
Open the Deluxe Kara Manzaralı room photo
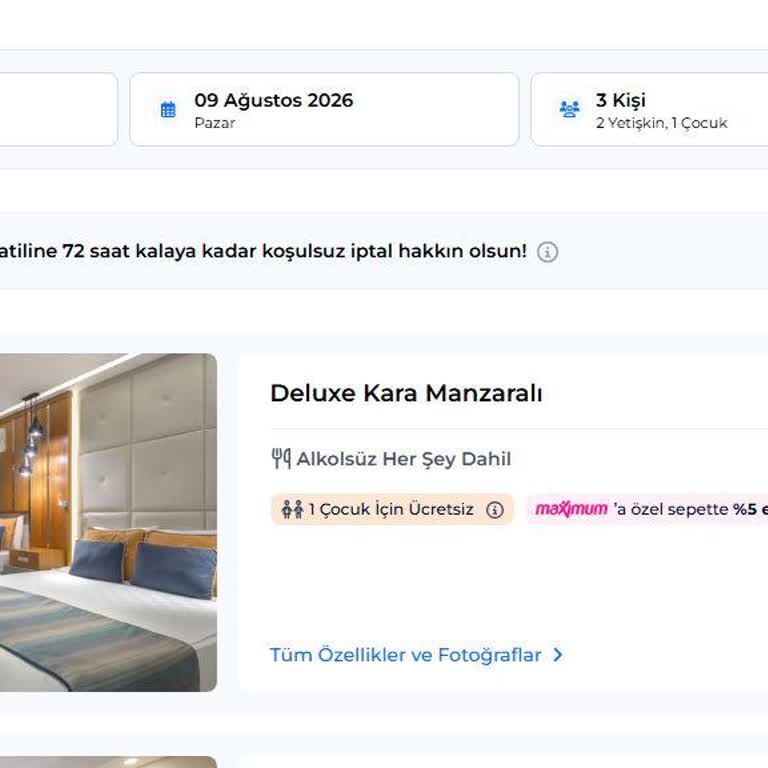point(108,522)
